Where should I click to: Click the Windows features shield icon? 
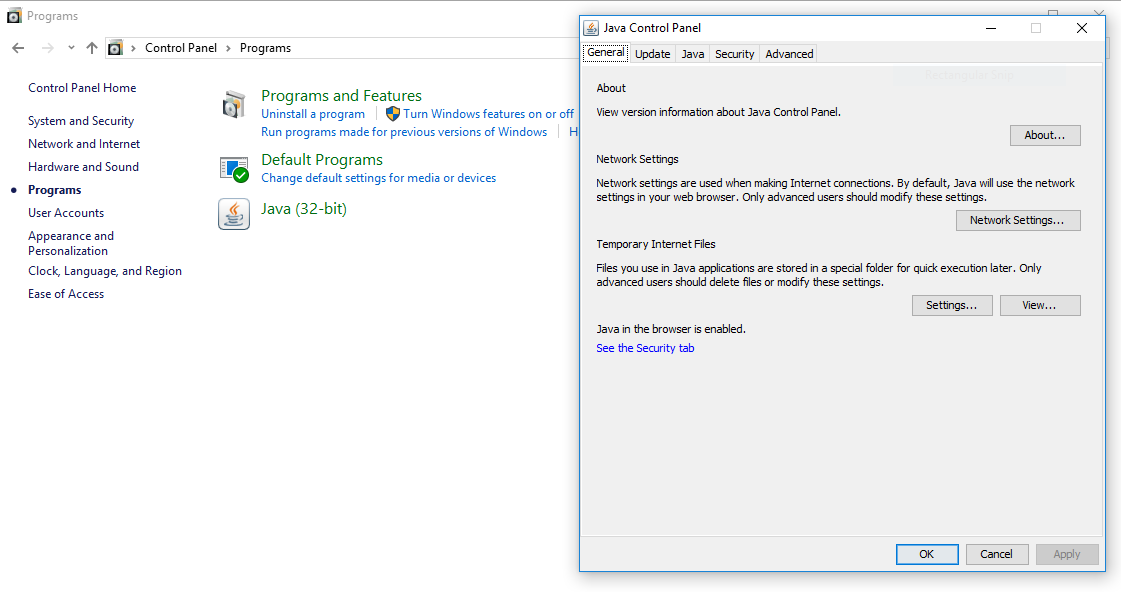[x=392, y=114]
